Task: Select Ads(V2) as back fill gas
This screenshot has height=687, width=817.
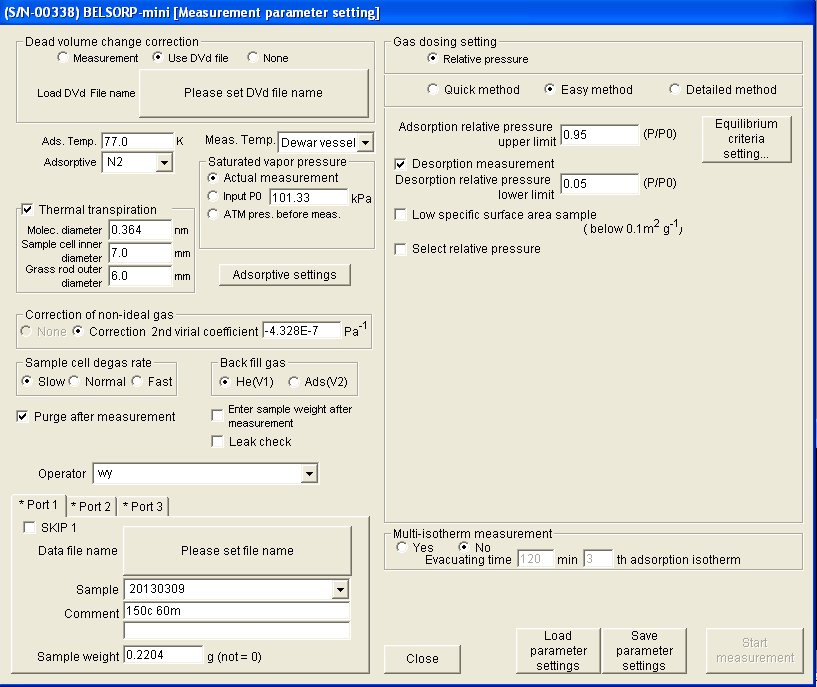Action: click(x=293, y=382)
